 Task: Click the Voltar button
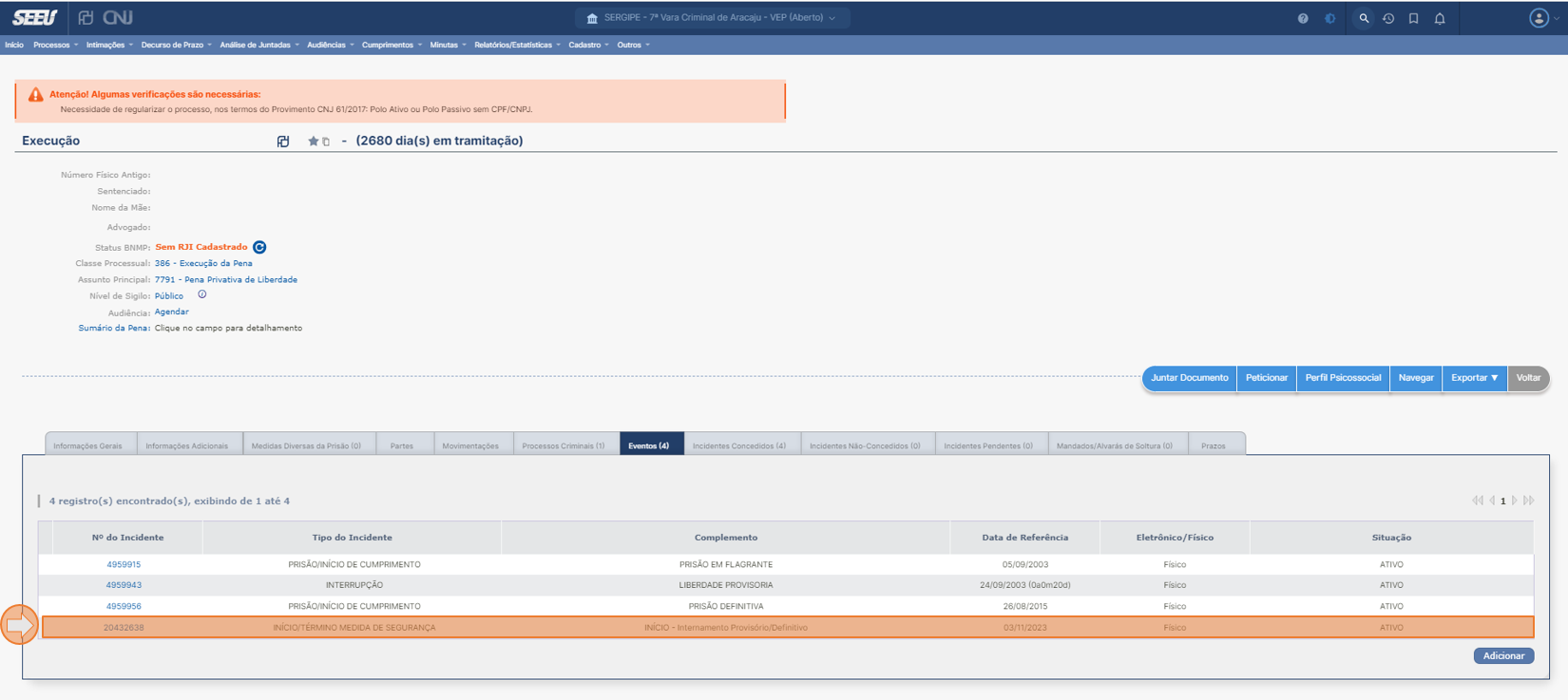click(1528, 378)
